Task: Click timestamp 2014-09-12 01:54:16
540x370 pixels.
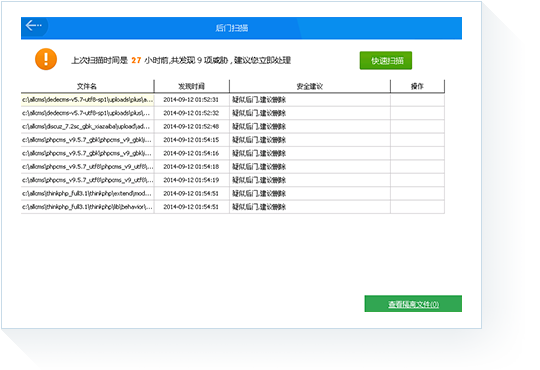Action: [191, 153]
